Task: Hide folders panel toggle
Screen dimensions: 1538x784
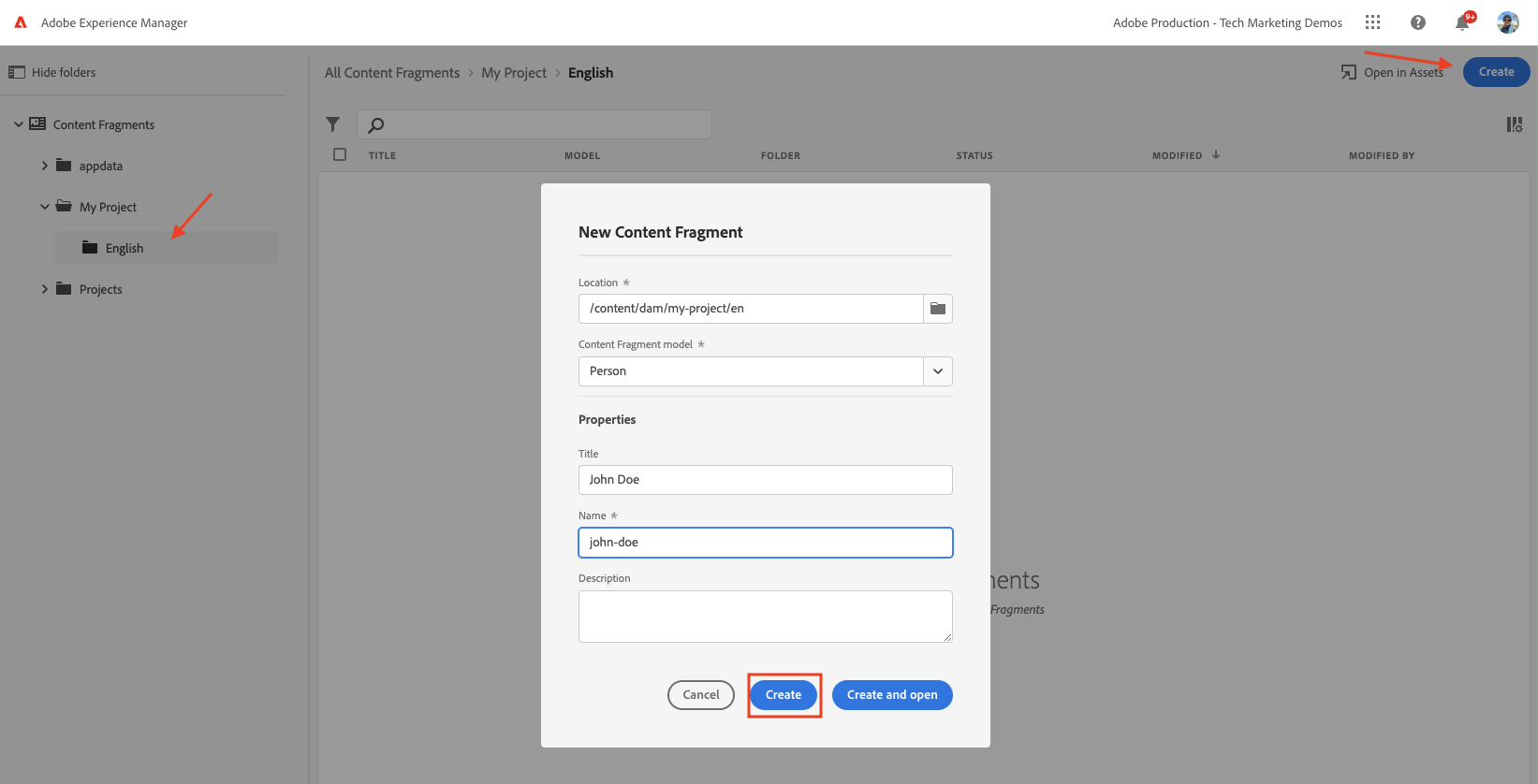Action: pos(52,72)
